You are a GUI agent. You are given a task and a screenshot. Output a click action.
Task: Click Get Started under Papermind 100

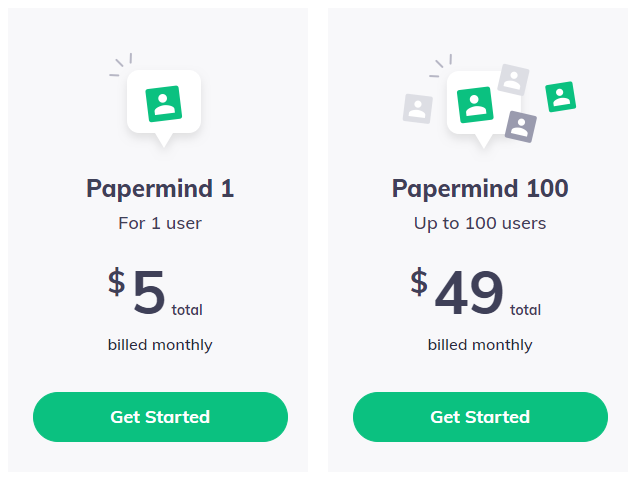480,417
